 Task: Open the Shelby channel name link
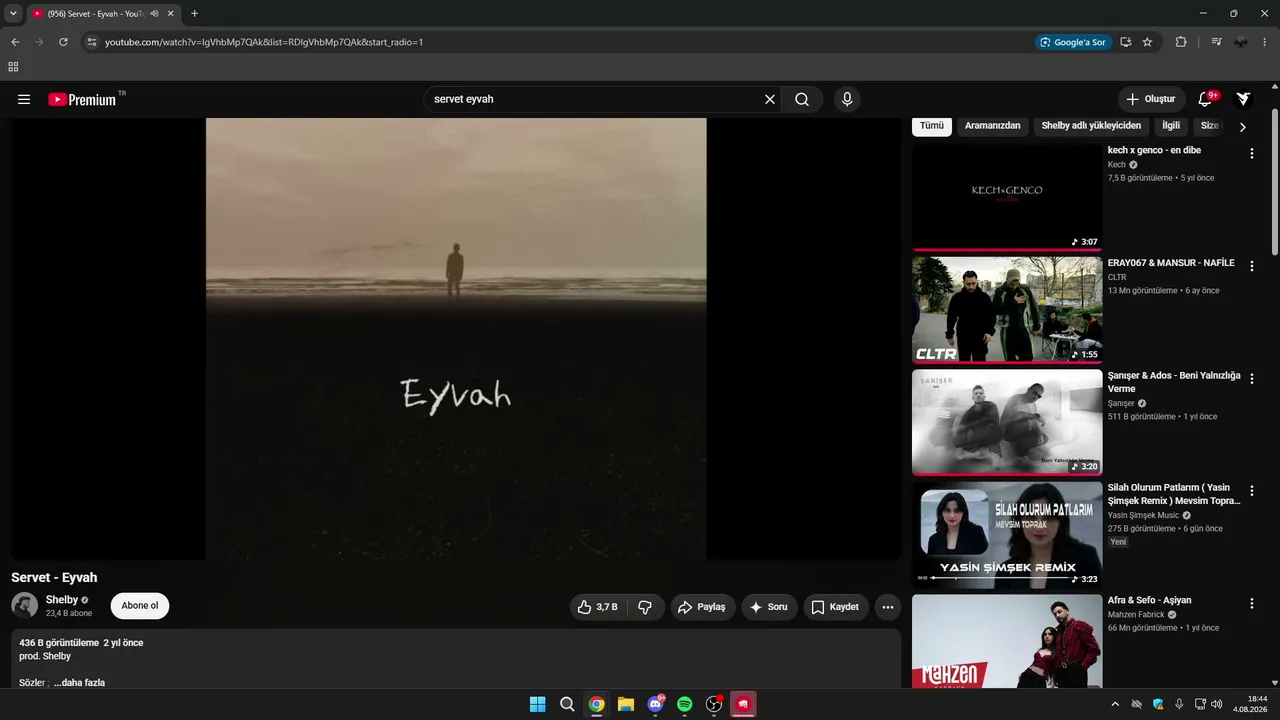point(62,600)
